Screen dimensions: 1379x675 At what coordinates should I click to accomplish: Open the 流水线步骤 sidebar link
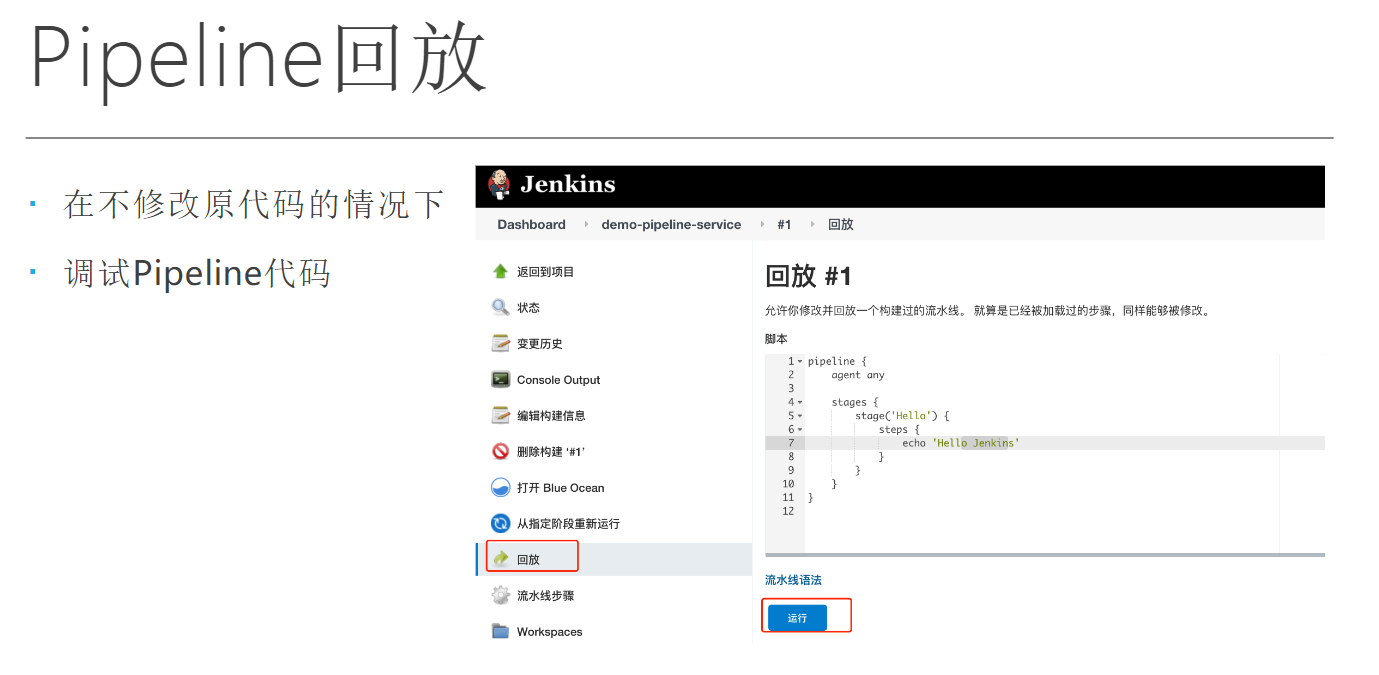pos(545,596)
